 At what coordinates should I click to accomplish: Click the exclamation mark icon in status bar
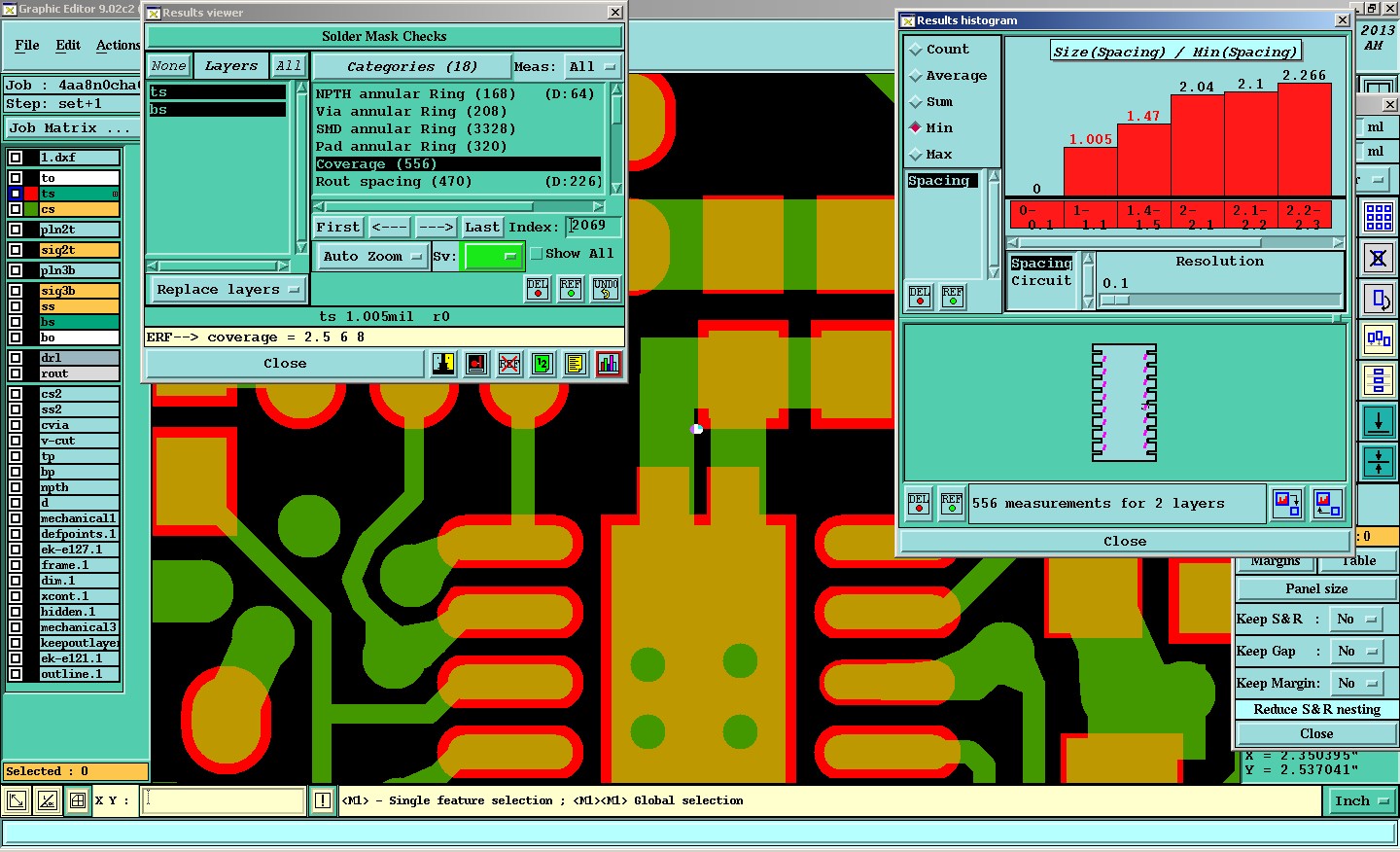tap(324, 801)
